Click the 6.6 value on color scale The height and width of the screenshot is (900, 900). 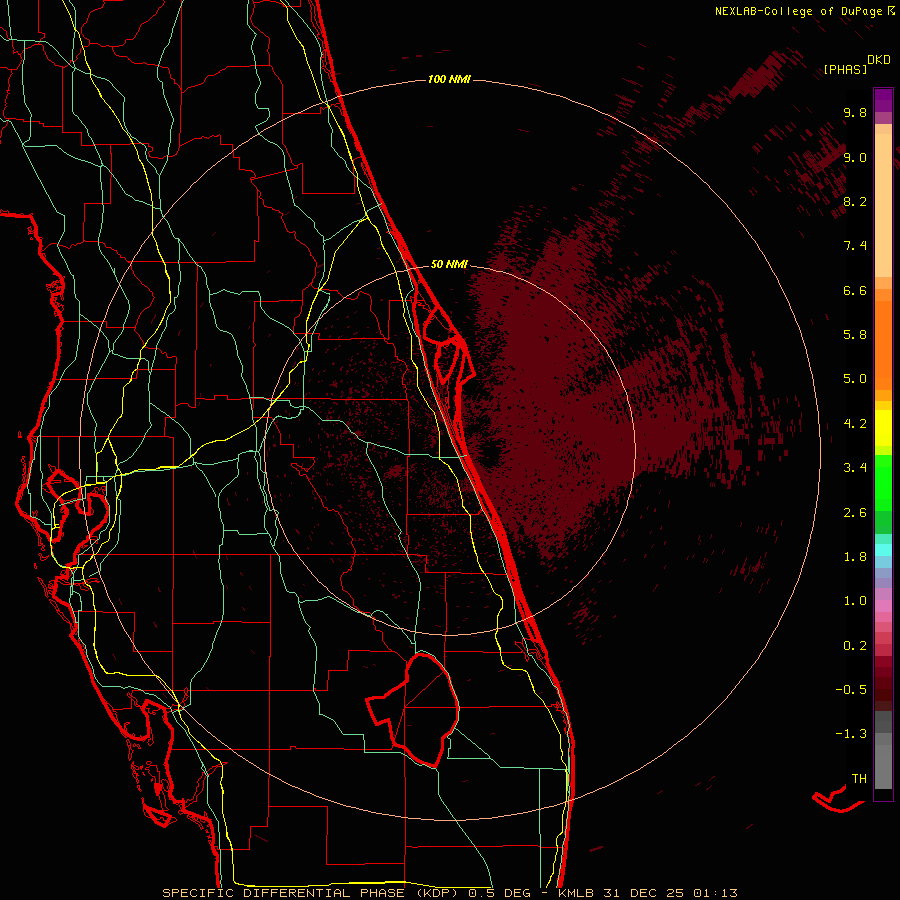tap(855, 290)
